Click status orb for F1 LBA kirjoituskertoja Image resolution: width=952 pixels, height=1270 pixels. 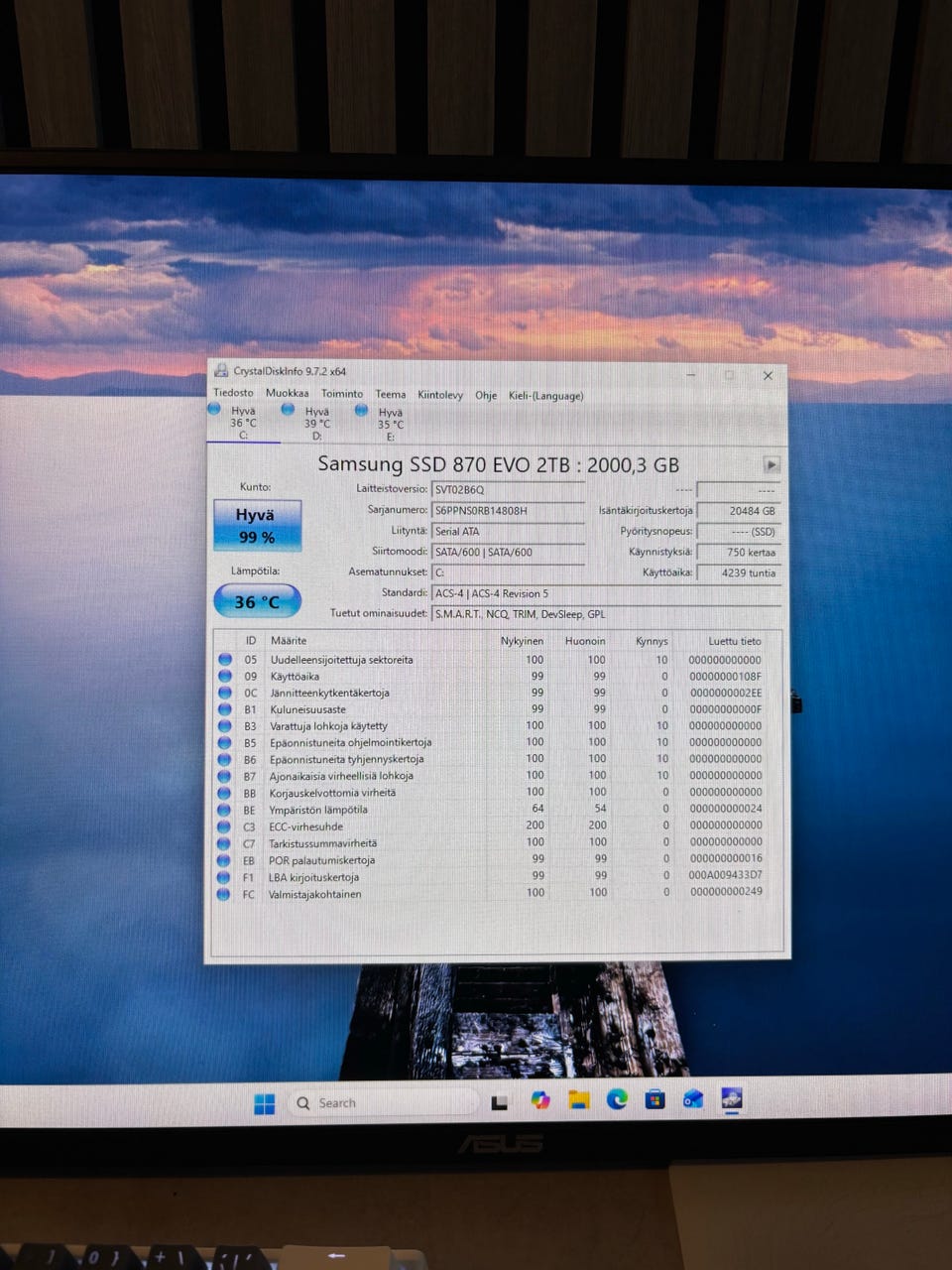click(x=224, y=877)
